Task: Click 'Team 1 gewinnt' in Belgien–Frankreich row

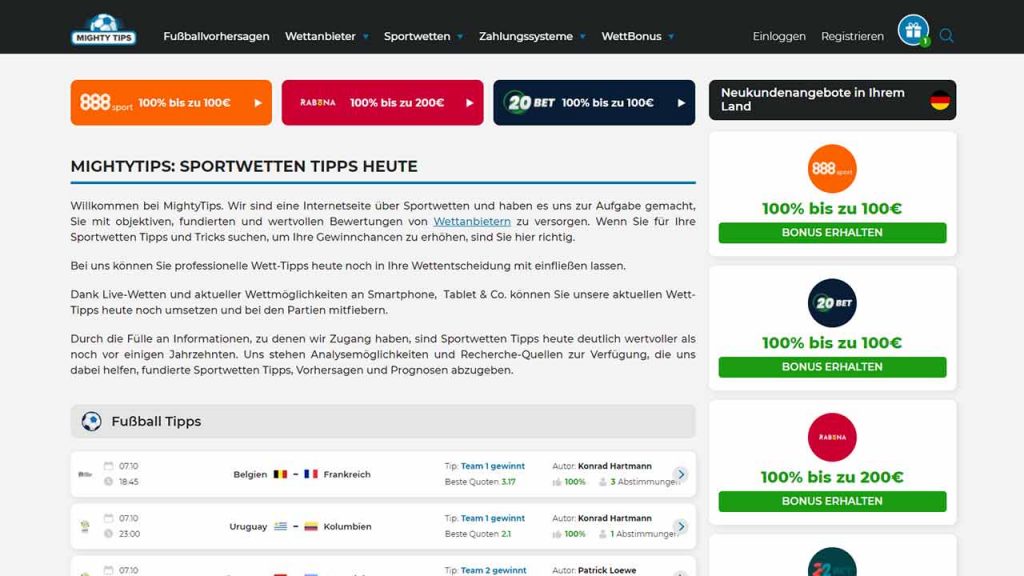Action: point(492,466)
